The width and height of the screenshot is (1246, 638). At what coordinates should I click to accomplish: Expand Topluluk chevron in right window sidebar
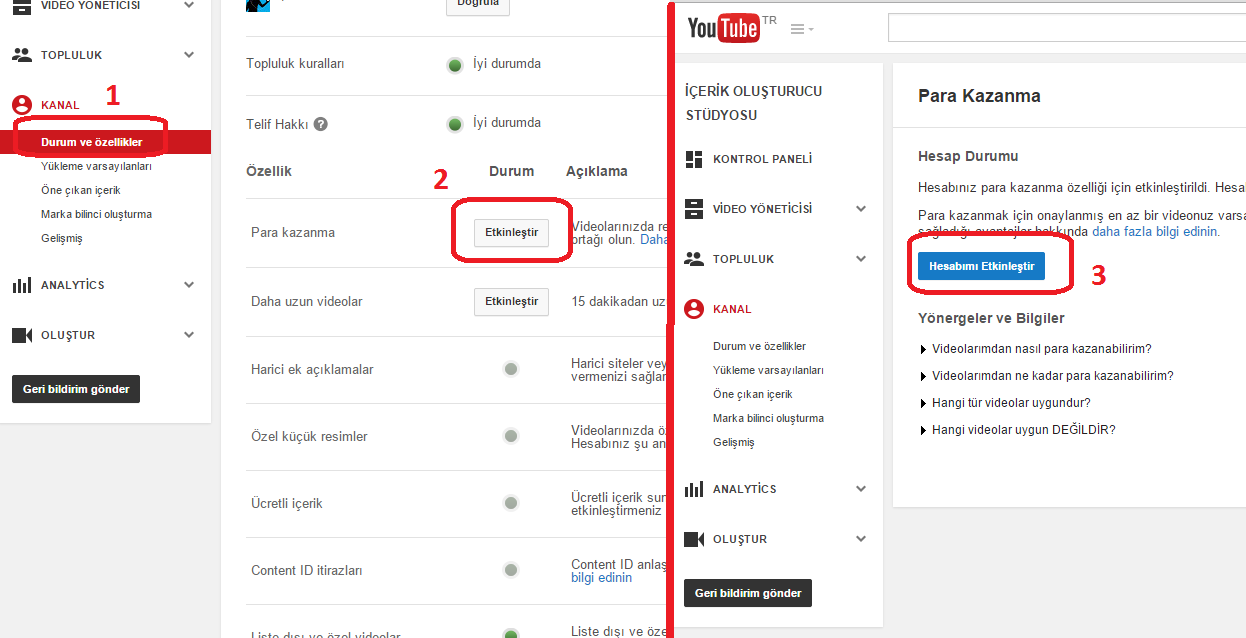tap(862, 259)
